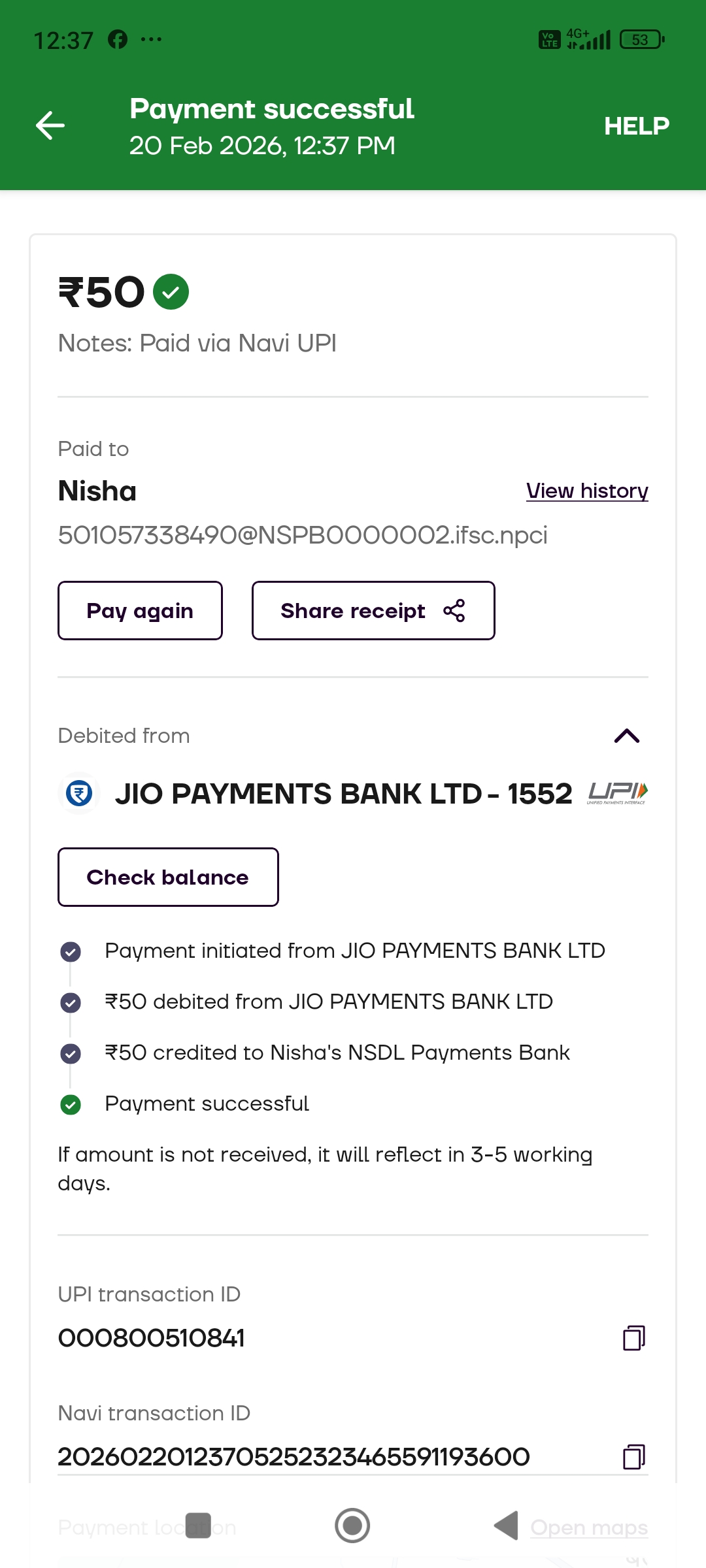706x1568 pixels.
Task: Tap the Payment initiated step check icon
Action: [71, 951]
